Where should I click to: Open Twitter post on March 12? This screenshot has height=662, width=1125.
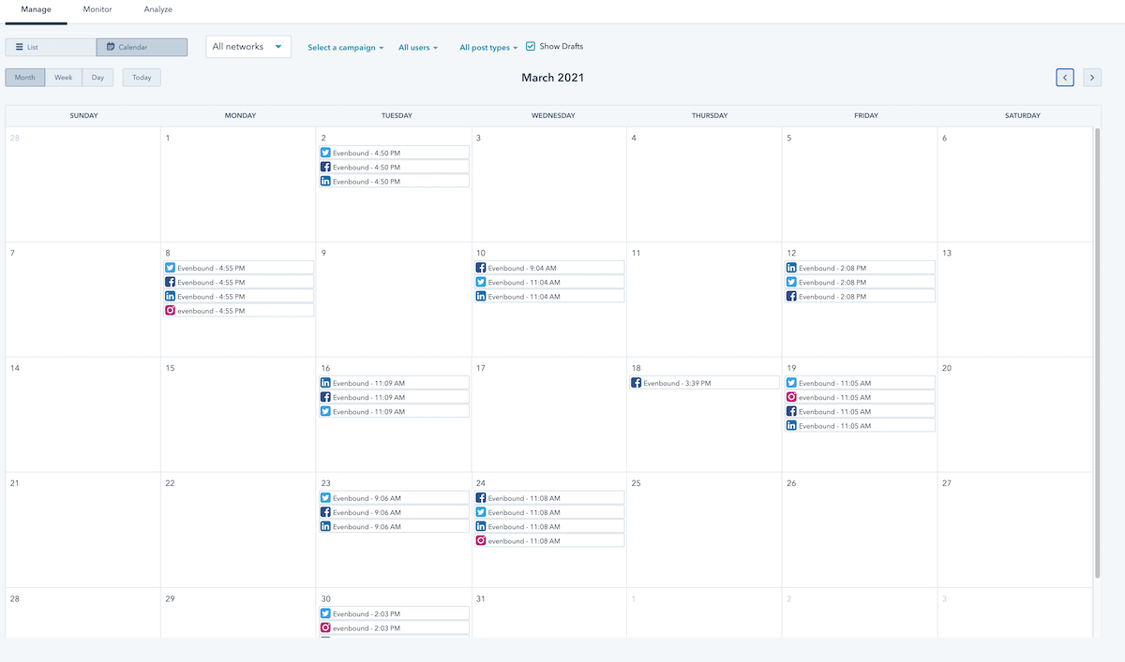pos(860,282)
